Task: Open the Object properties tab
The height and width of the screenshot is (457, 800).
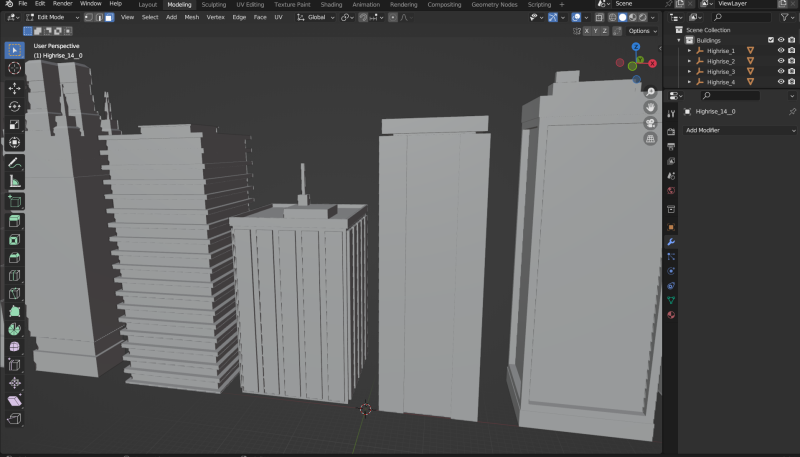Action: tap(671, 227)
